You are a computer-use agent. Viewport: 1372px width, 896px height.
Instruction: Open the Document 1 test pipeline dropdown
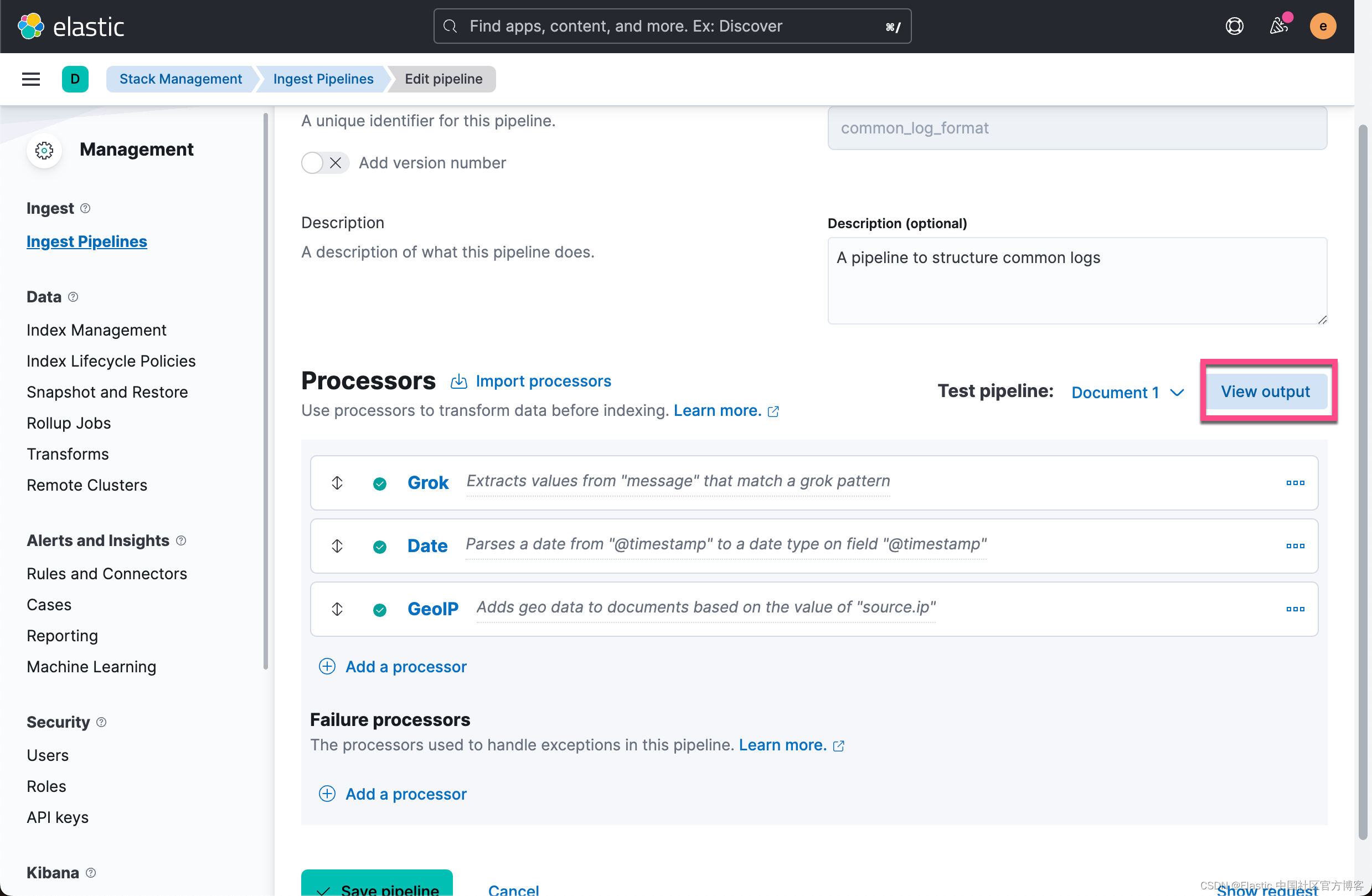(x=1126, y=392)
